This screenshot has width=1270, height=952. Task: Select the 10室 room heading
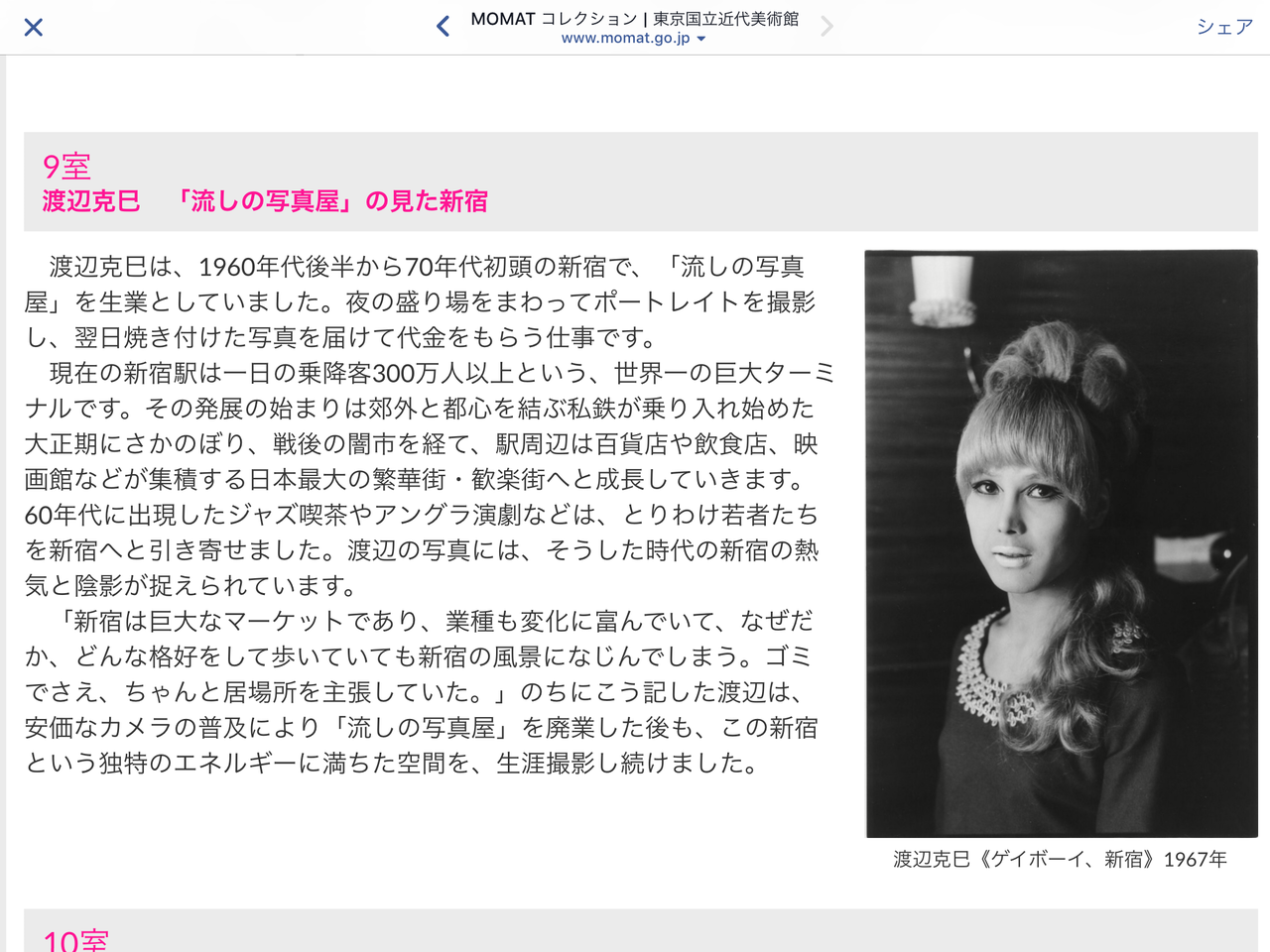(x=75, y=939)
